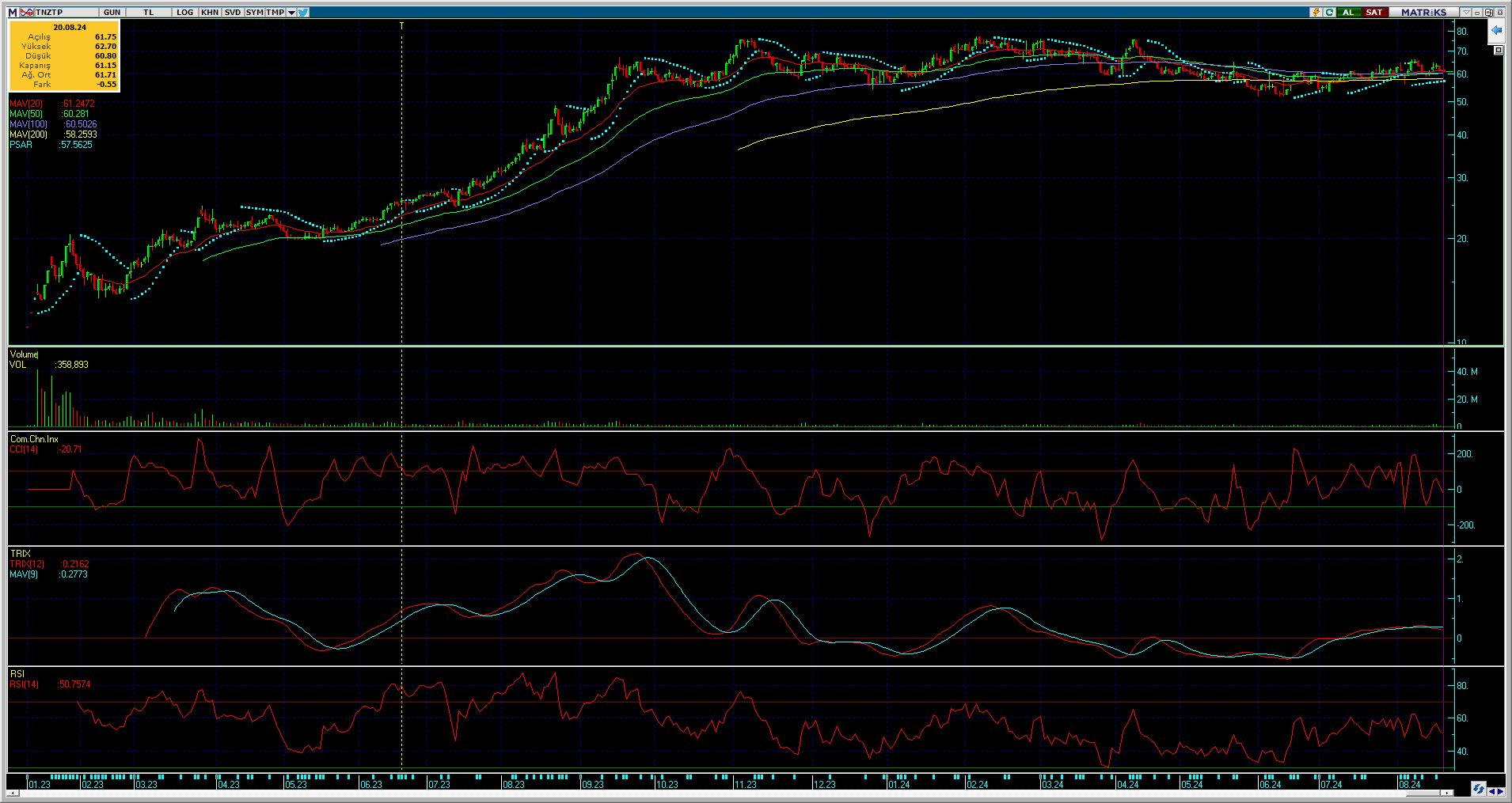The height and width of the screenshot is (803, 1512).
Task: Select the PSAR indicator label
Action: [21, 145]
